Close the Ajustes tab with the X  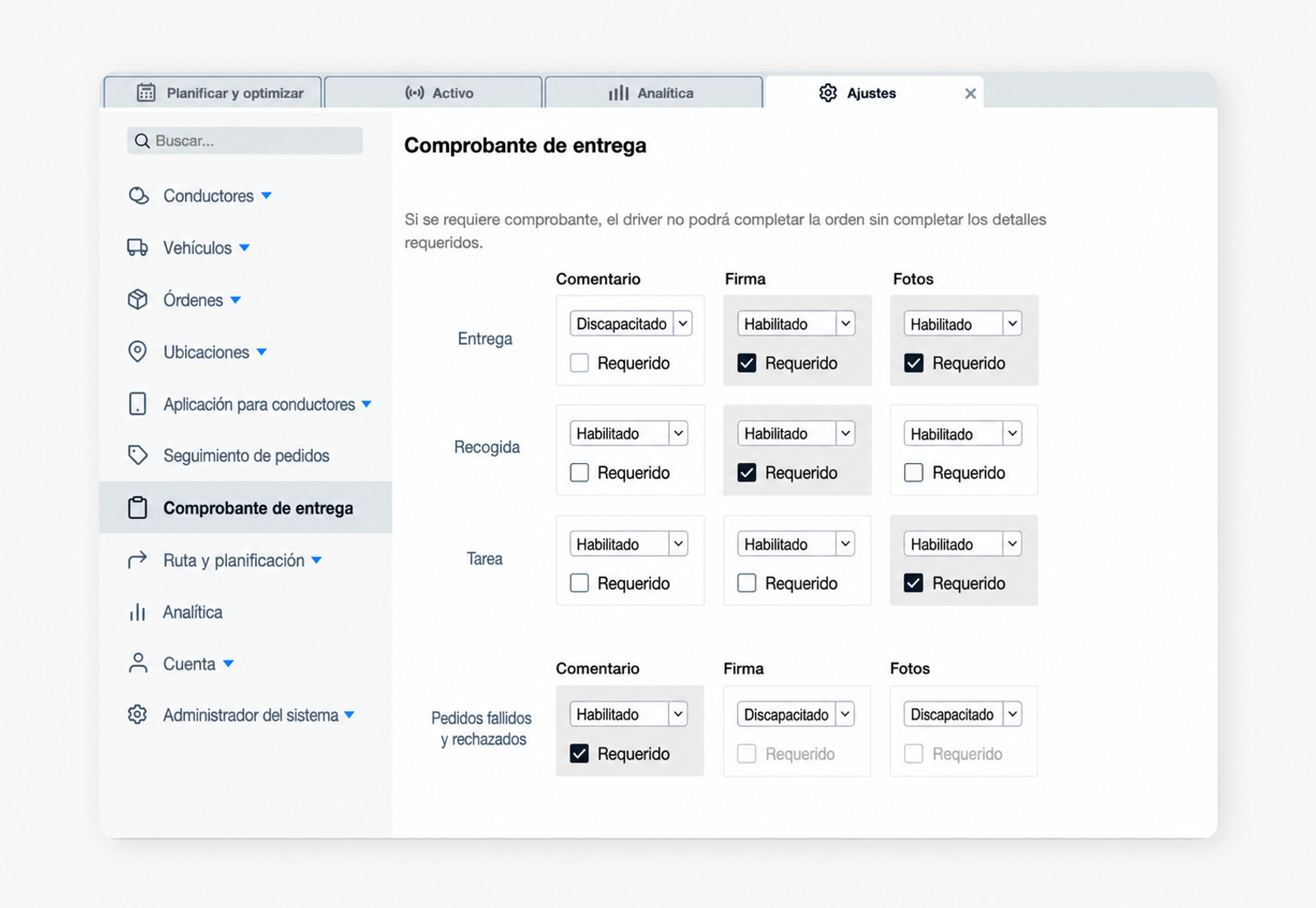[x=971, y=94]
